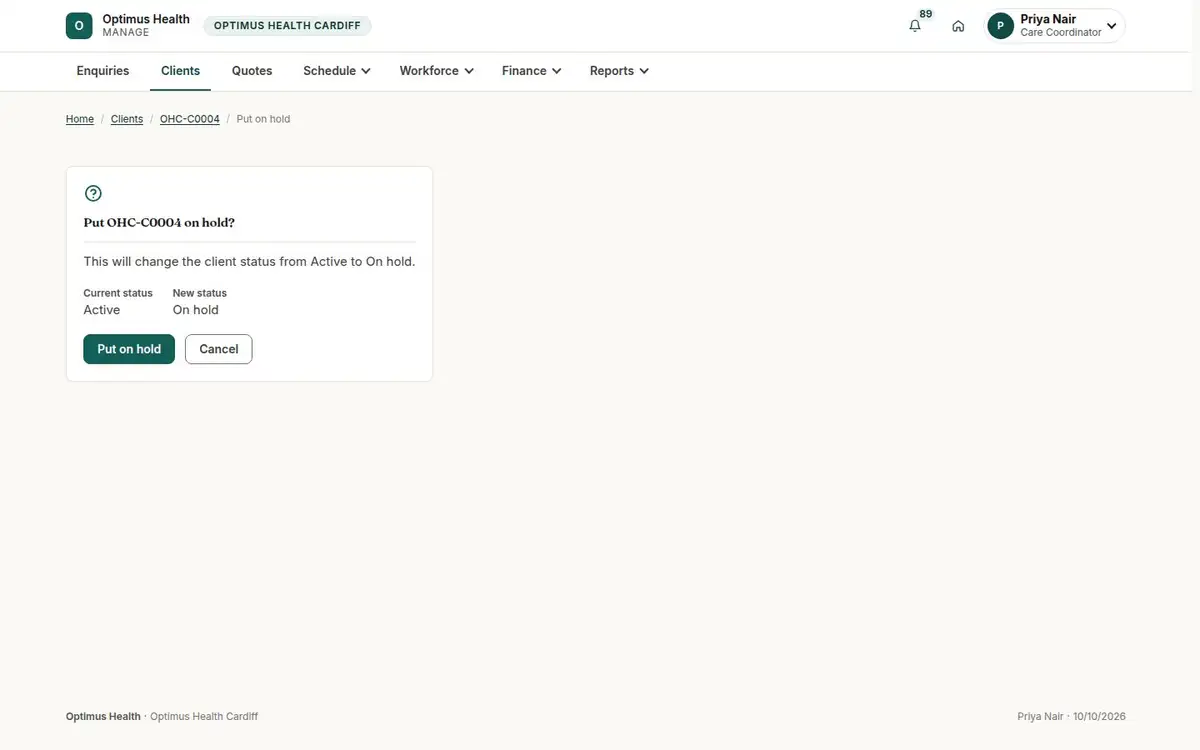Image resolution: width=1200 pixels, height=750 pixels.
Task: Follow the Clients breadcrumb link
Action: tap(127, 119)
